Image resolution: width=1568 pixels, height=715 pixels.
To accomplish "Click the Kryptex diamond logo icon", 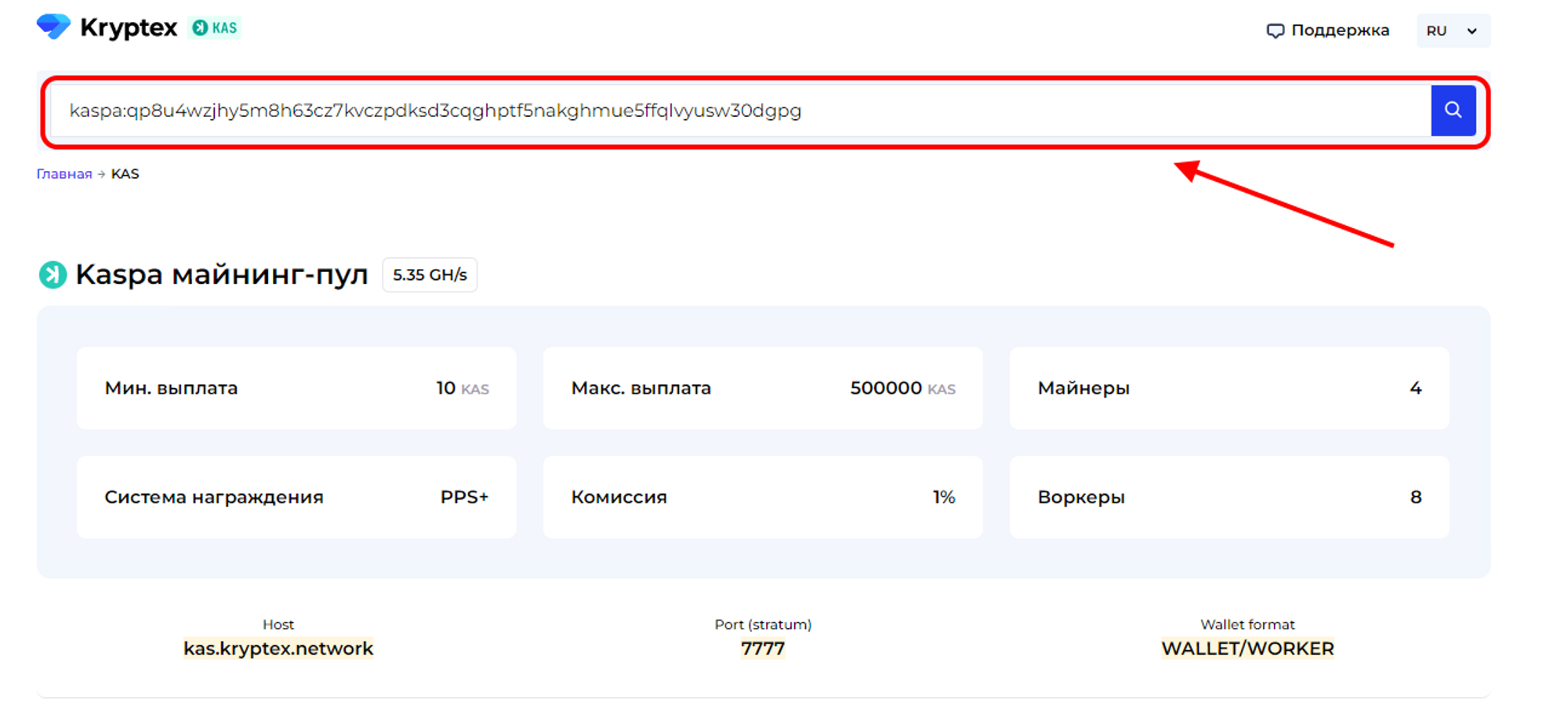I will [x=53, y=27].
